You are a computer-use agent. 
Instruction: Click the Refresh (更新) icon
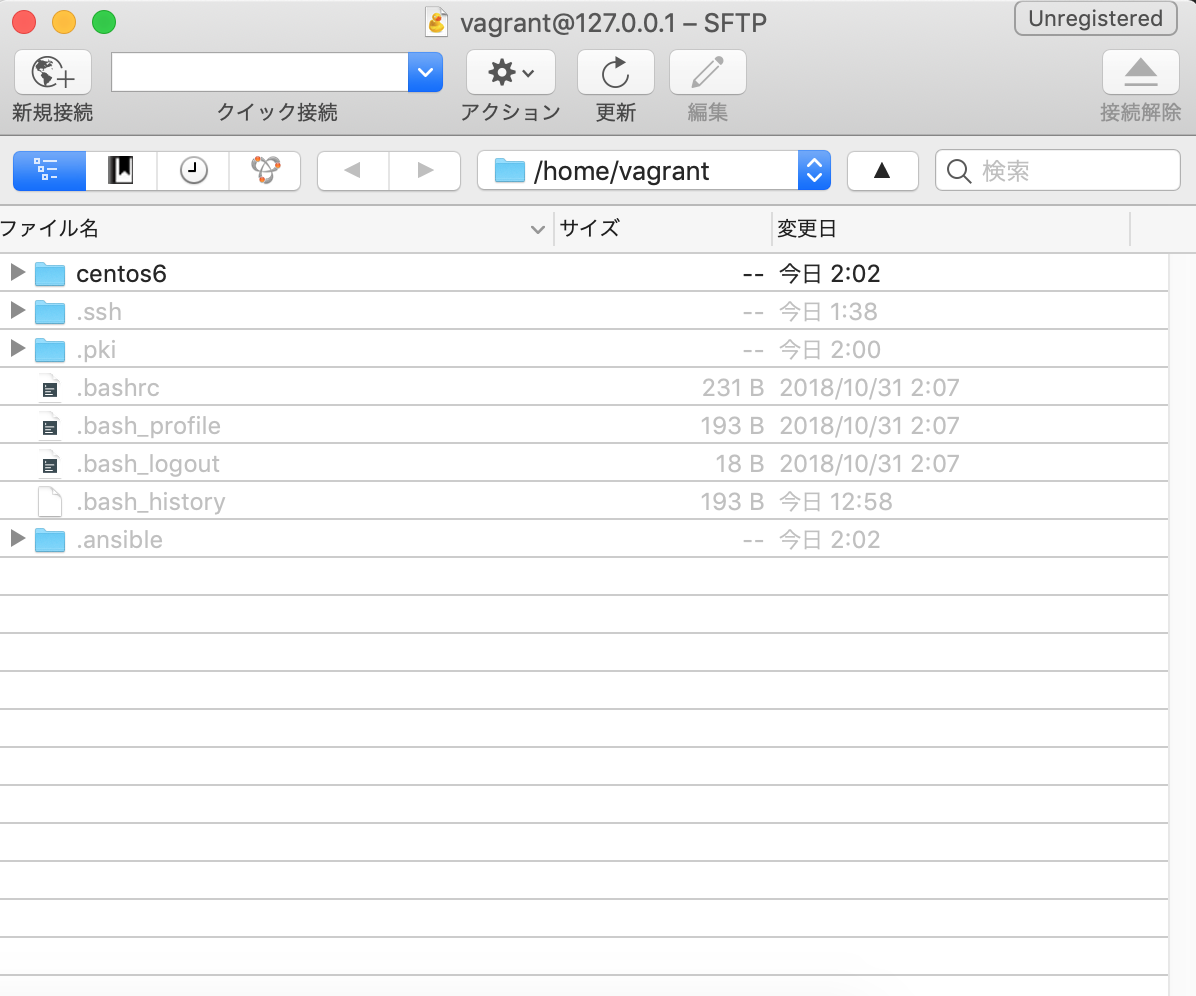point(615,73)
